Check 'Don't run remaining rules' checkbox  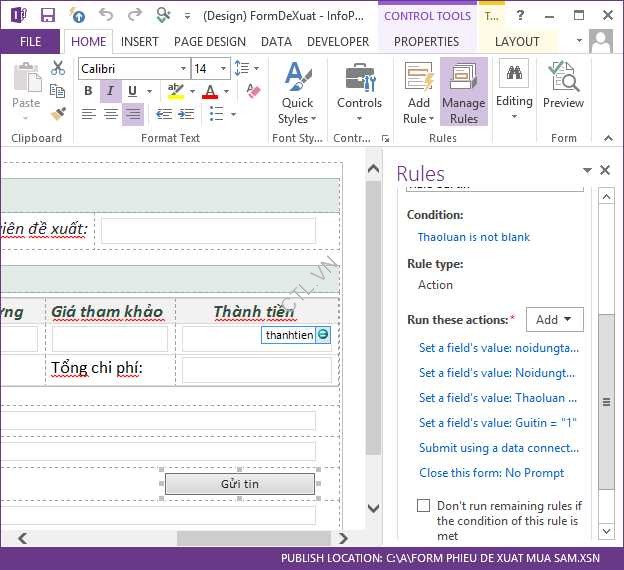click(x=424, y=506)
